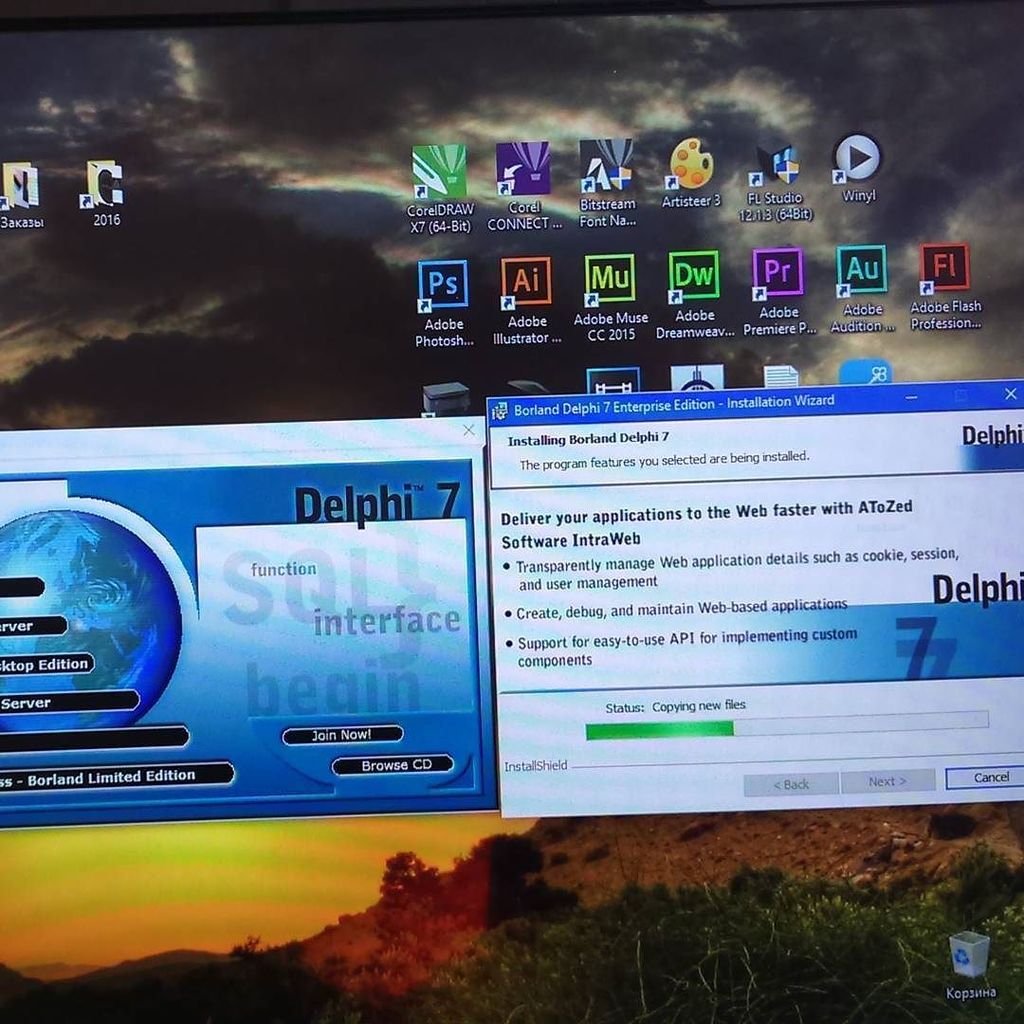Launch Corel CONNECT from the desktop

(x=523, y=186)
